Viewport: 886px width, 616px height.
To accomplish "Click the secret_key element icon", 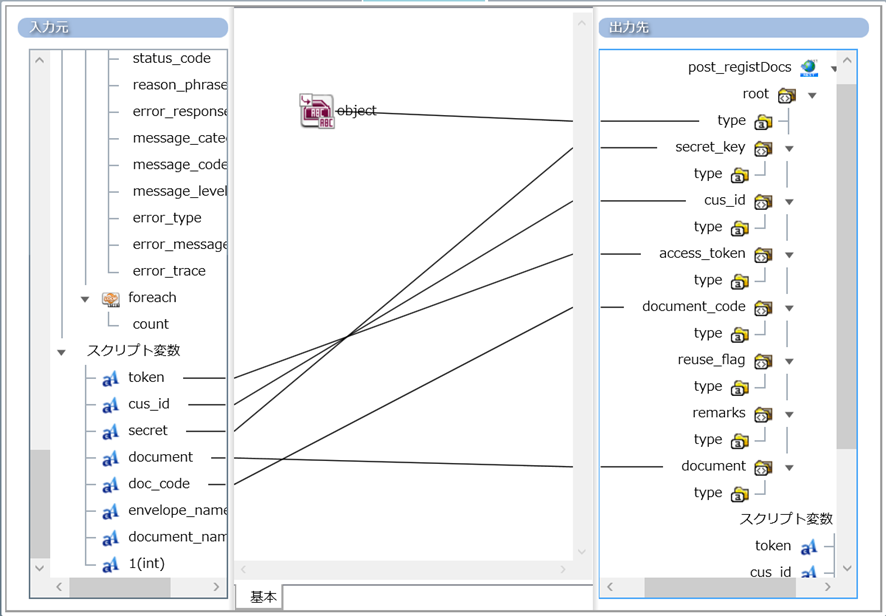I will click(x=763, y=148).
